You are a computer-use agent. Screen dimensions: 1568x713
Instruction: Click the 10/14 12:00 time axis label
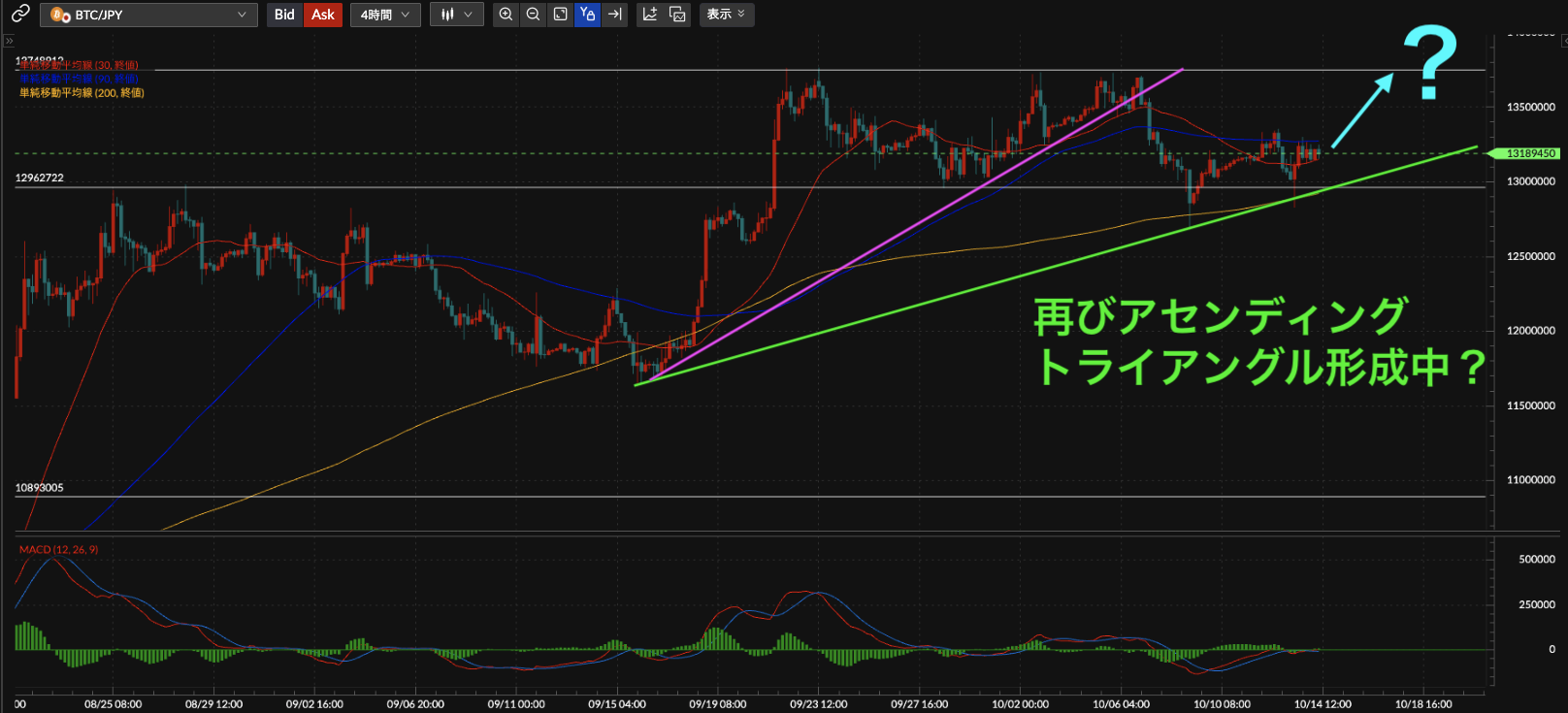(x=1323, y=704)
